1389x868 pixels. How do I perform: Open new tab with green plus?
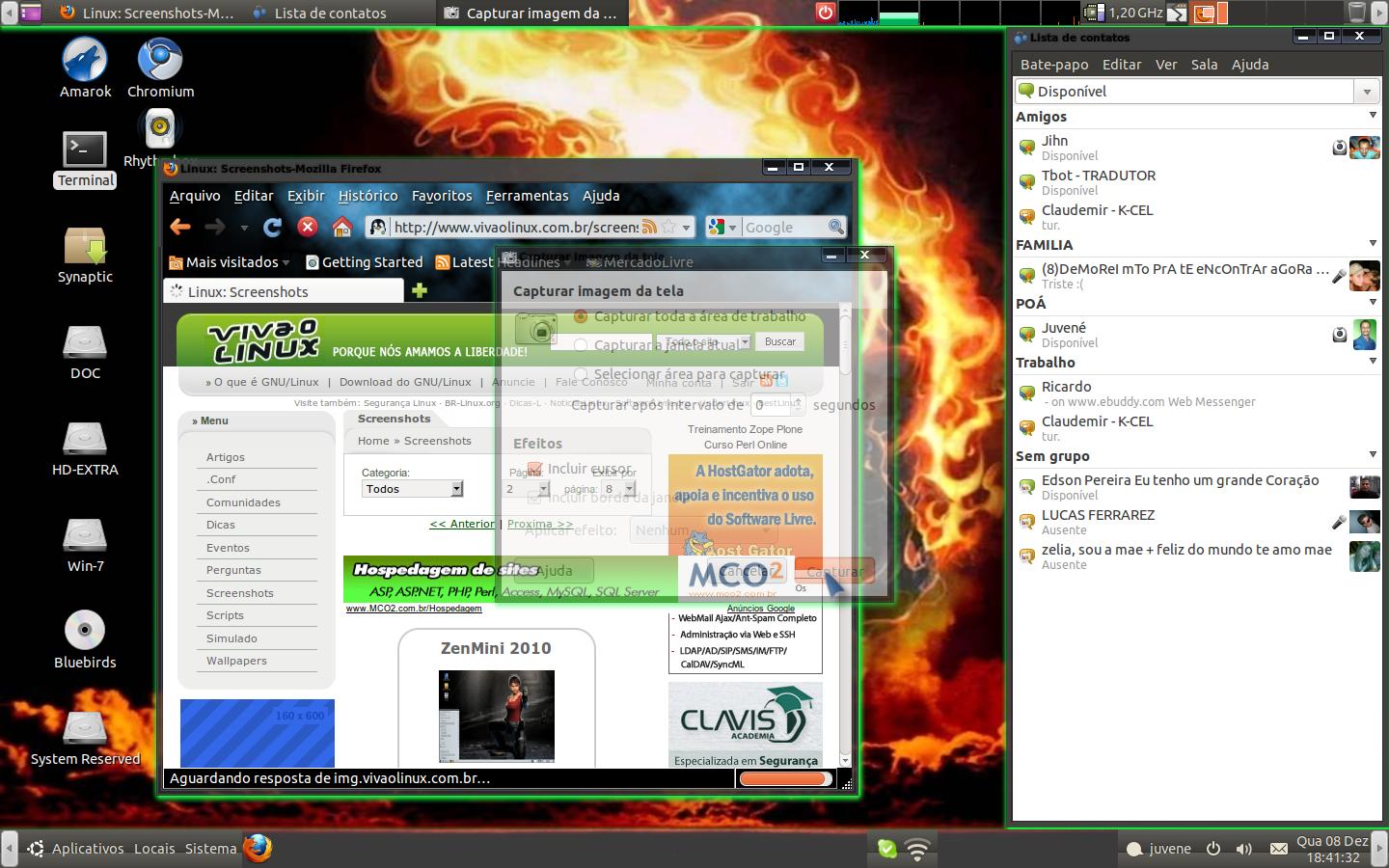tap(420, 290)
